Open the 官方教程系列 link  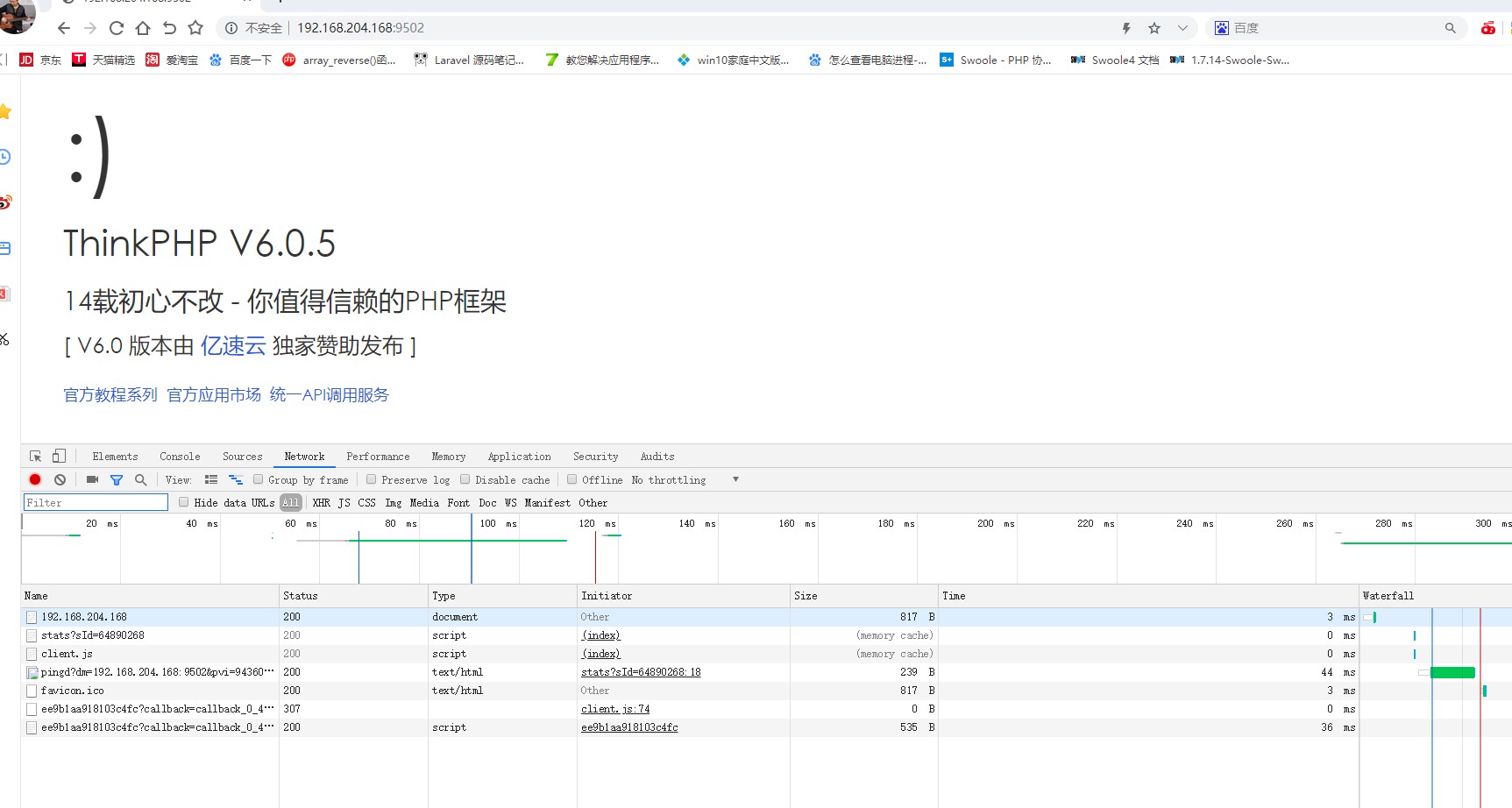pyautogui.click(x=110, y=394)
